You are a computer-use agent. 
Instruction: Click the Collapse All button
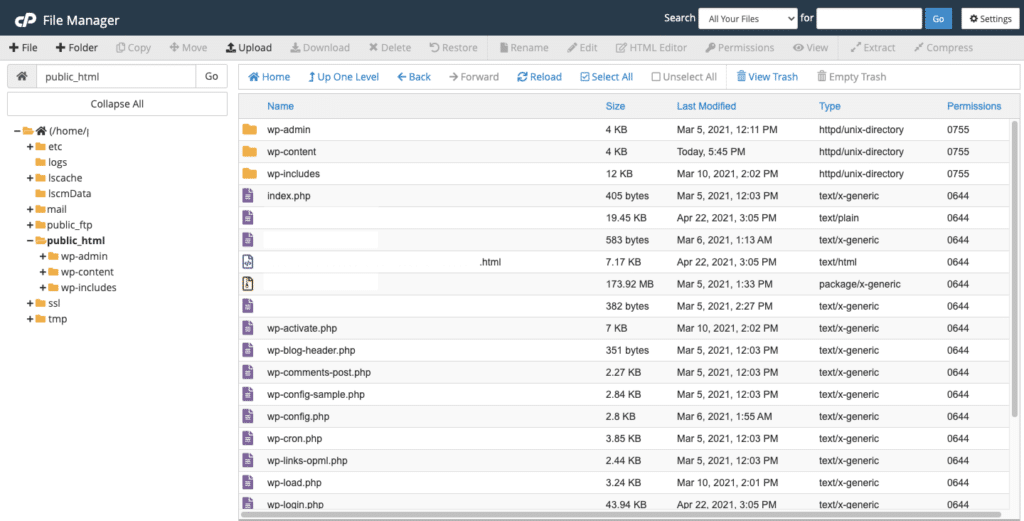coord(118,104)
